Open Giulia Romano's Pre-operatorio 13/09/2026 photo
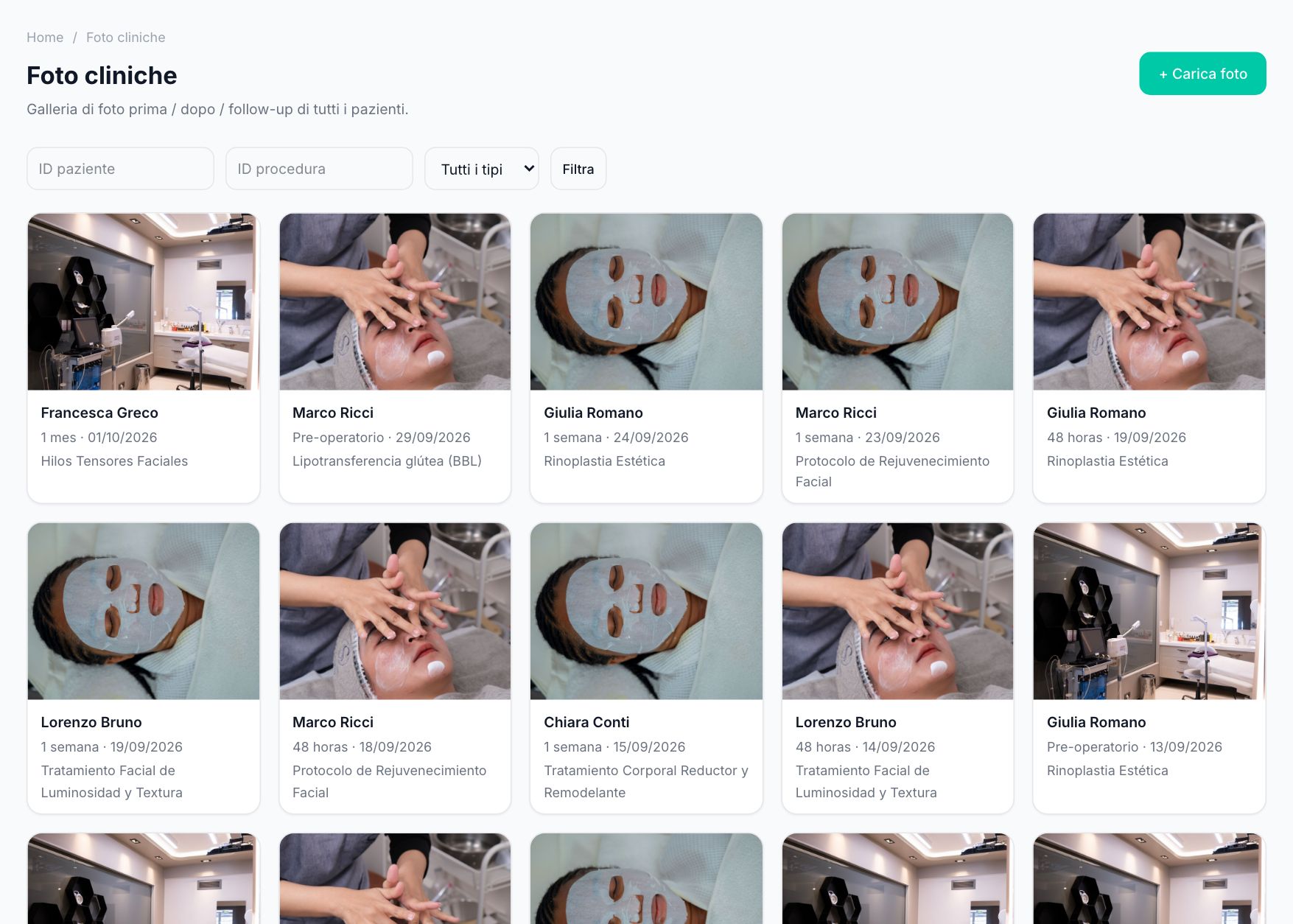The height and width of the screenshot is (924, 1293). point(1149,612)
